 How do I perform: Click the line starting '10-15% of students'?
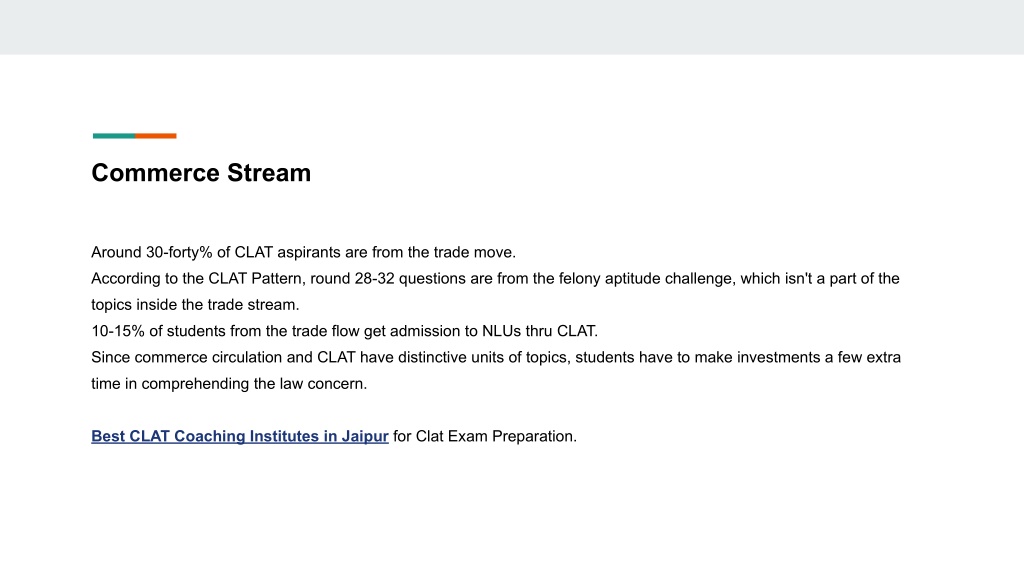[x=344, y=331]
